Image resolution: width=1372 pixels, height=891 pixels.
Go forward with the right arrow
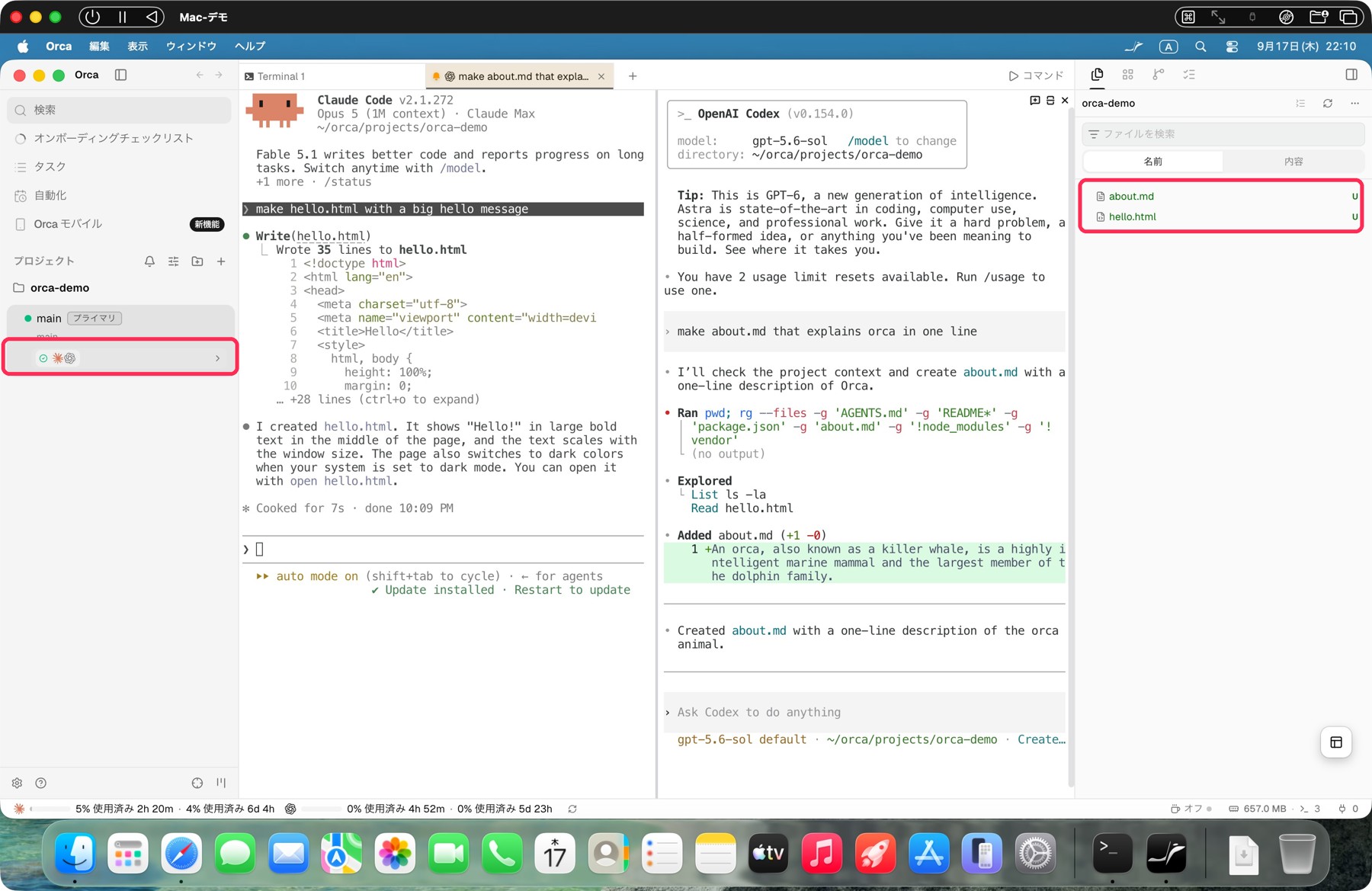tap(219, 75)
